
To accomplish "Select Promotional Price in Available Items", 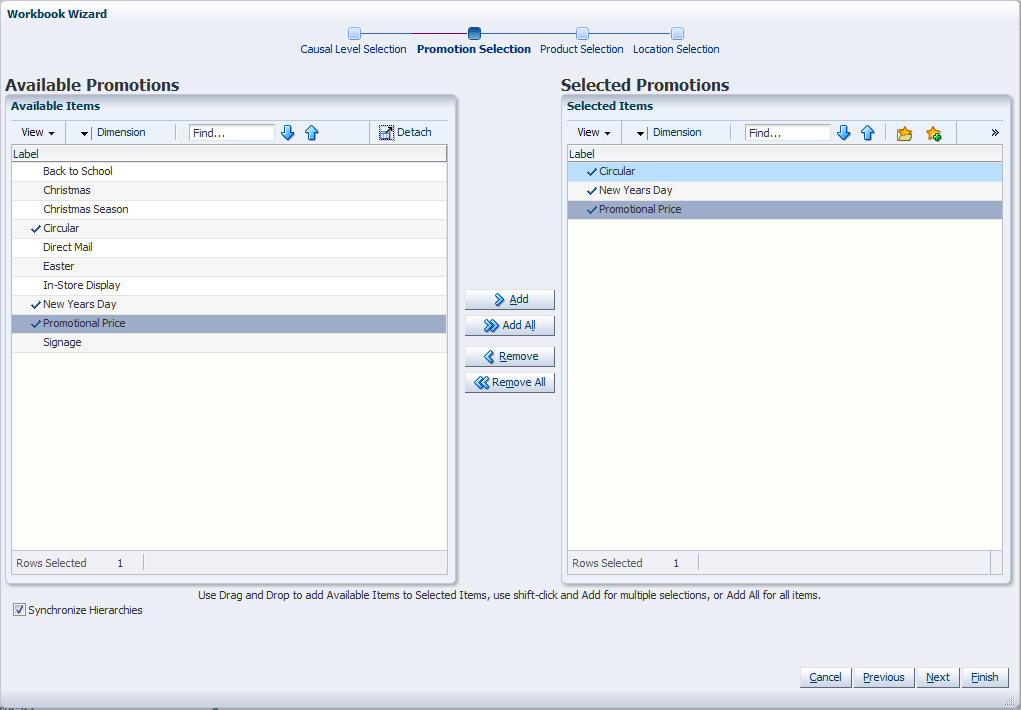I will coord(229,323).
